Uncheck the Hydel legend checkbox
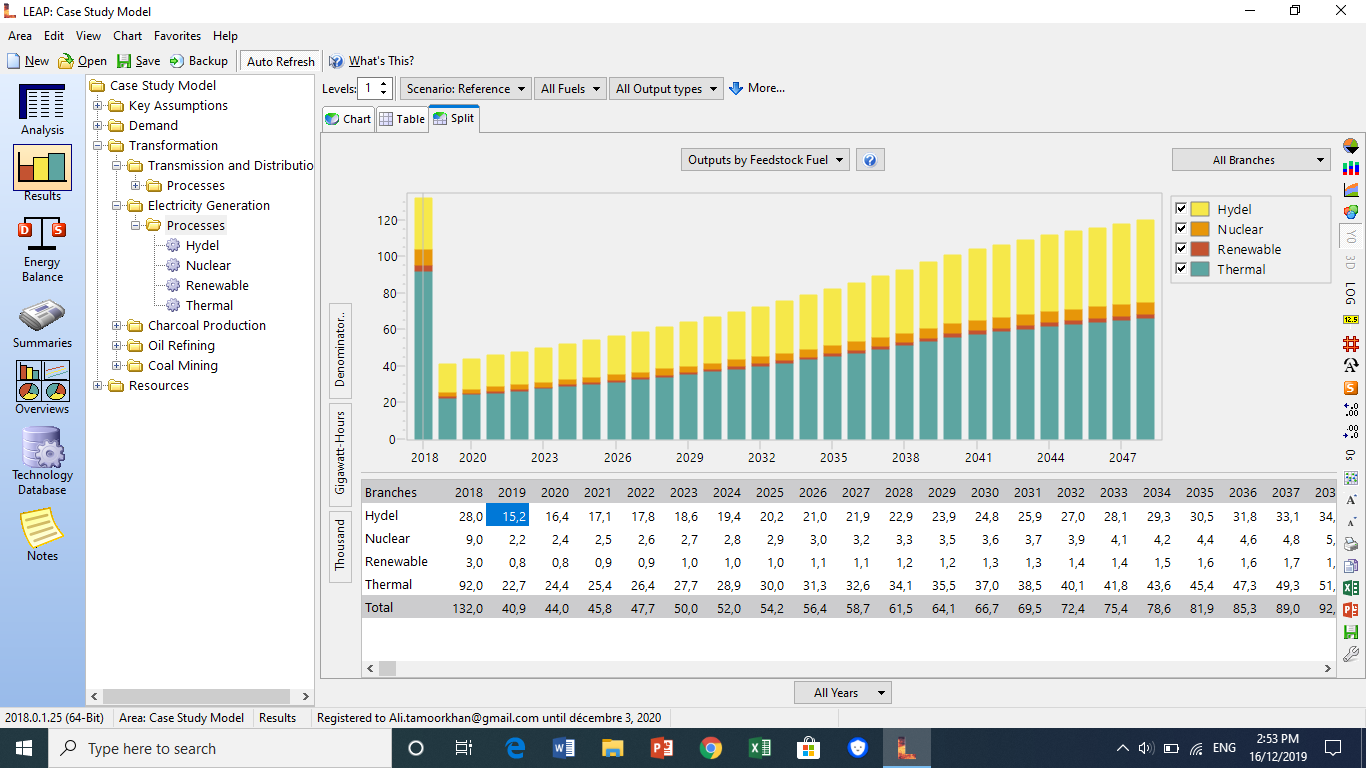1366x768 pixels. tap(1182, 209)
